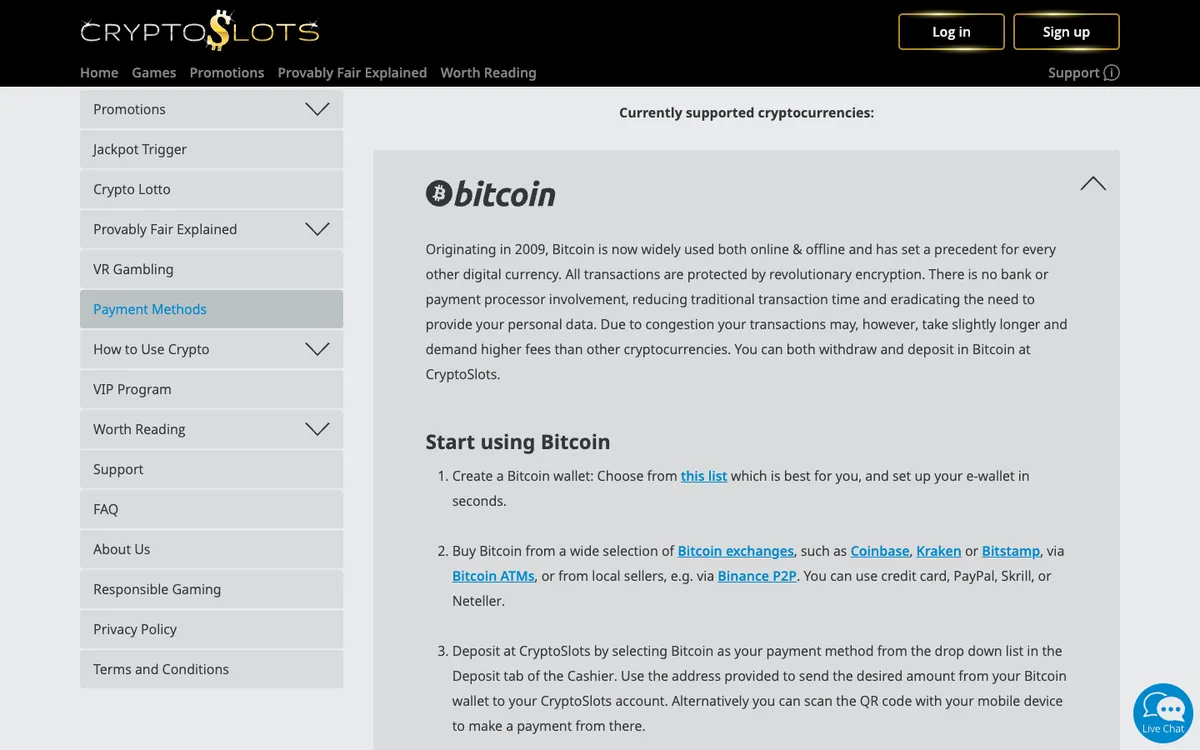The height and width of the screenshot is (750, 1200).
Task: Follow the Binance P2P link
Action: 757,576
